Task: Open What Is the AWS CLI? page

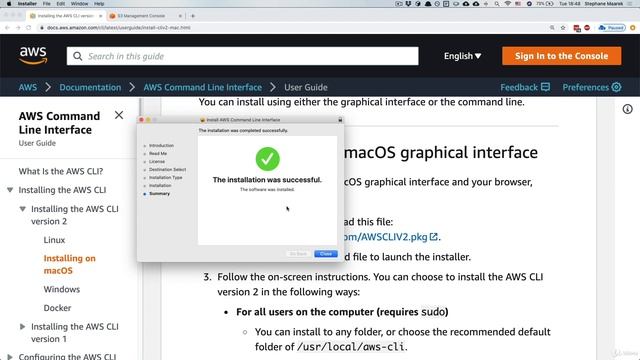Action: [x=61, y=171]
